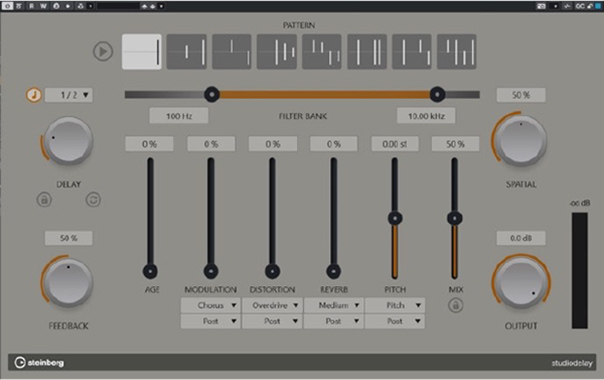Click the 100 Hz filter value field
Image resolution: width=604 pixels, height=380 pixels.
click(179, 116)
